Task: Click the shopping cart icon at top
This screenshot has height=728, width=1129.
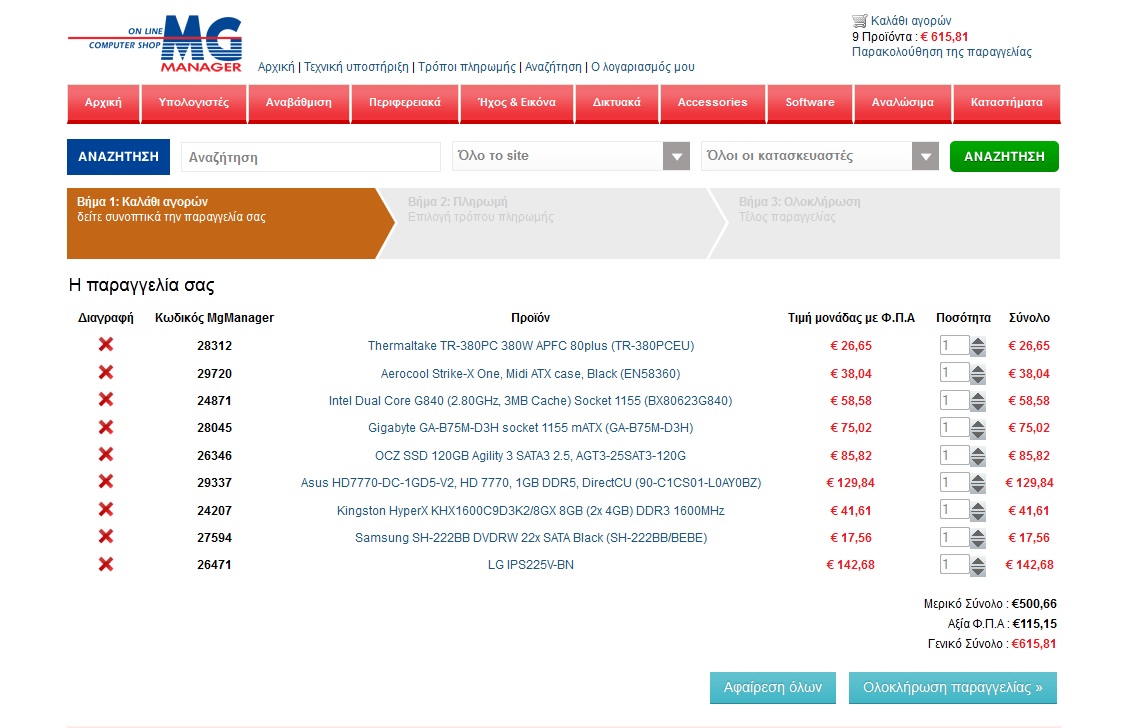Action: click(x=859, y=20)
